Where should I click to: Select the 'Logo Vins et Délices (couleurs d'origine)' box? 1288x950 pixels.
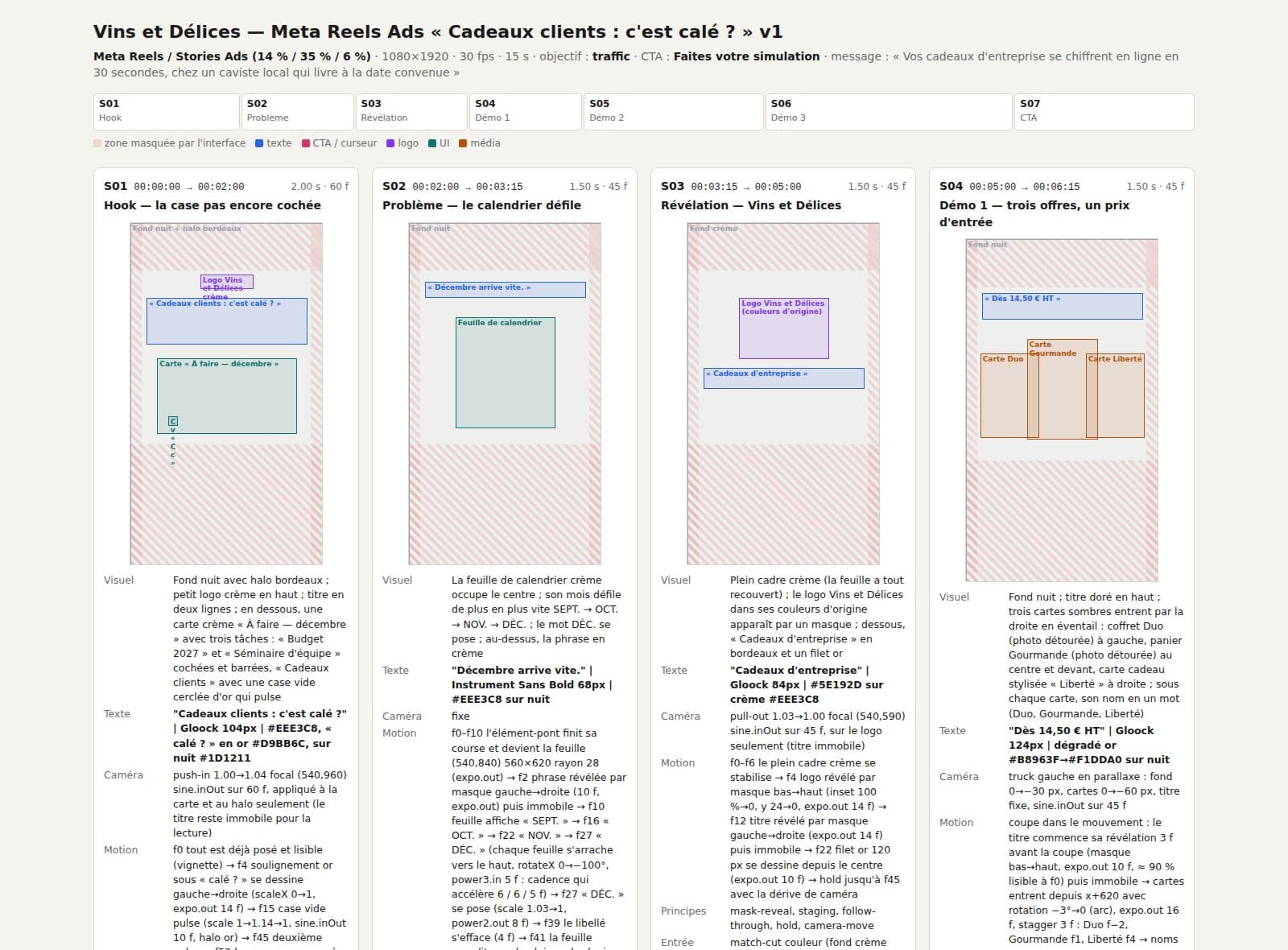point(784,328)
